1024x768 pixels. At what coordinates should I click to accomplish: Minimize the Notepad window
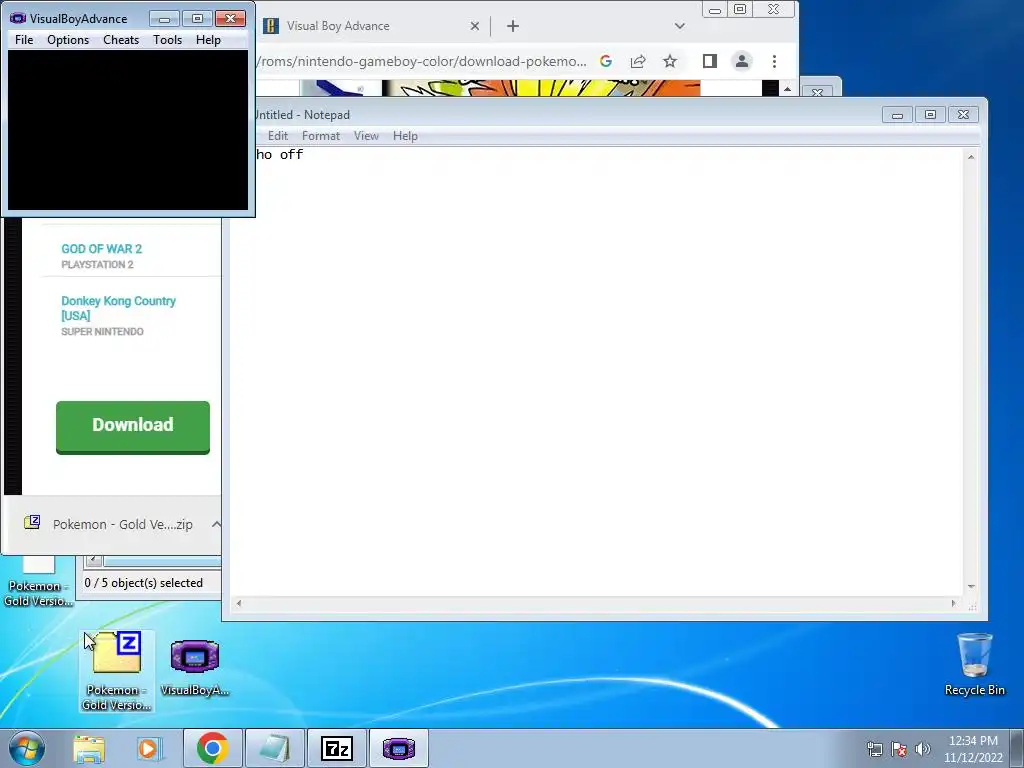pyautogui.click(x=897, y=115)
